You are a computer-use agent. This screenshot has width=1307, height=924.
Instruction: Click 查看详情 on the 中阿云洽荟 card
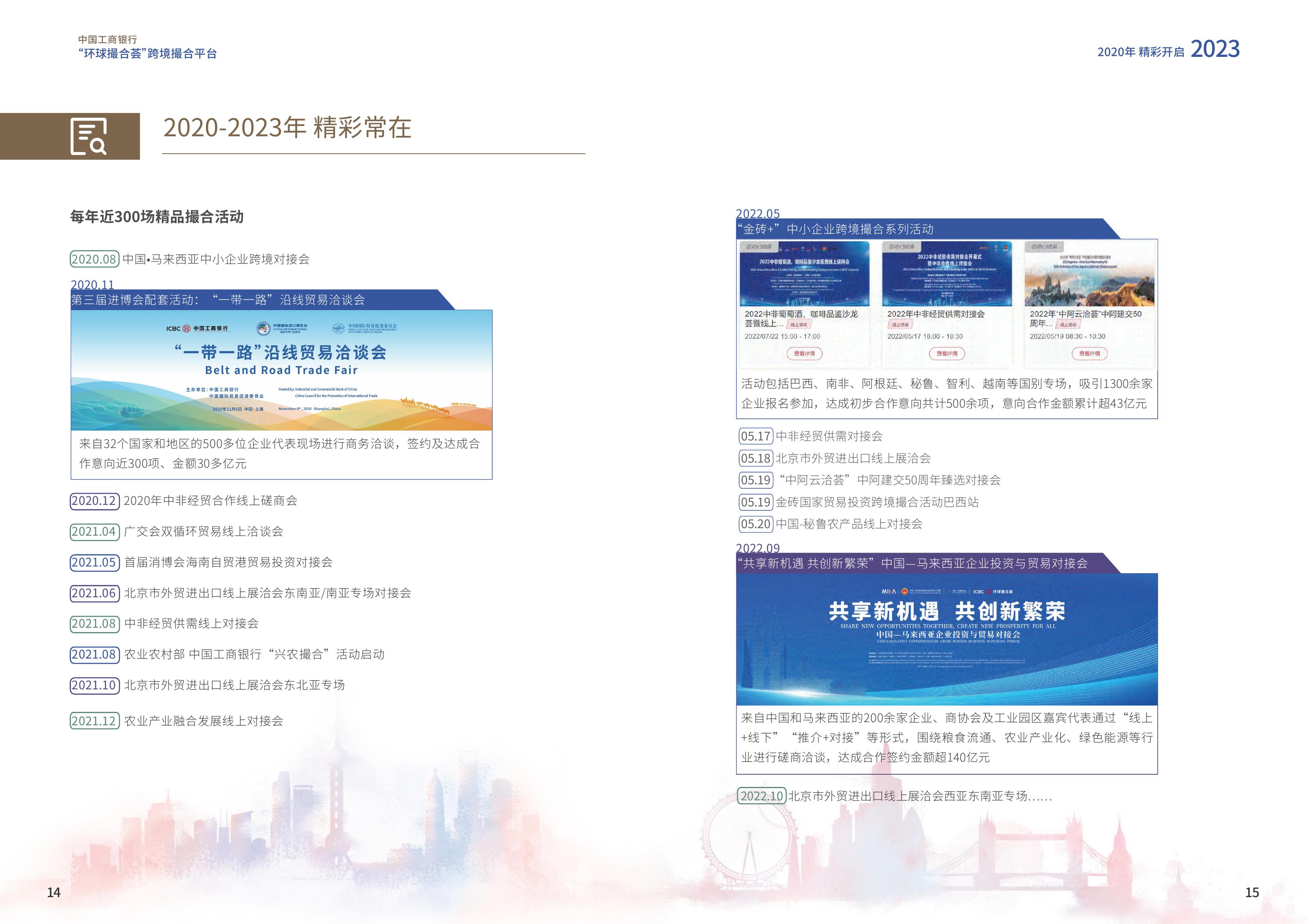[1089, 353]
